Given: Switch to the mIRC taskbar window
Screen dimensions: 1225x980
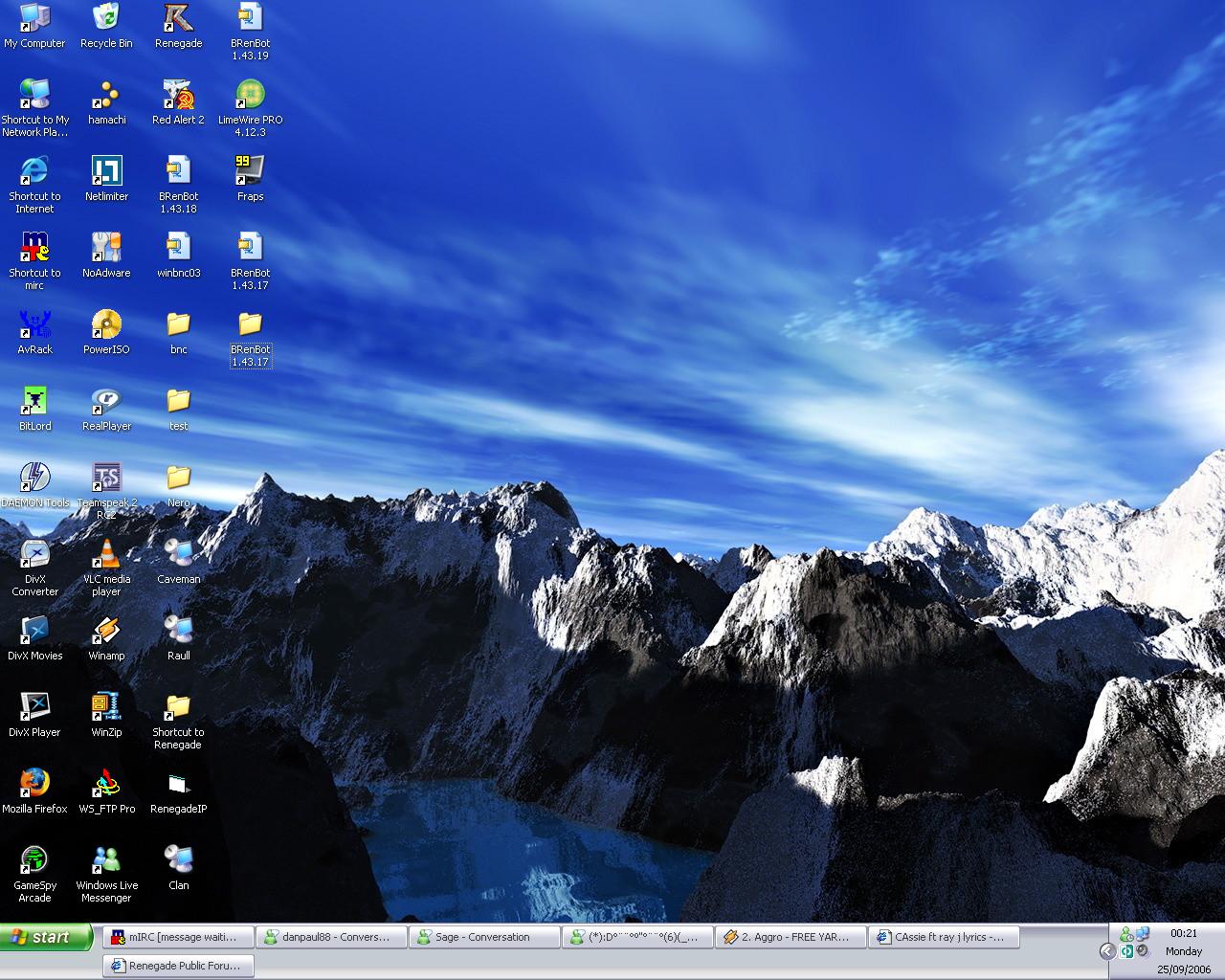Looking at the screenshot, I should point(178,937).
